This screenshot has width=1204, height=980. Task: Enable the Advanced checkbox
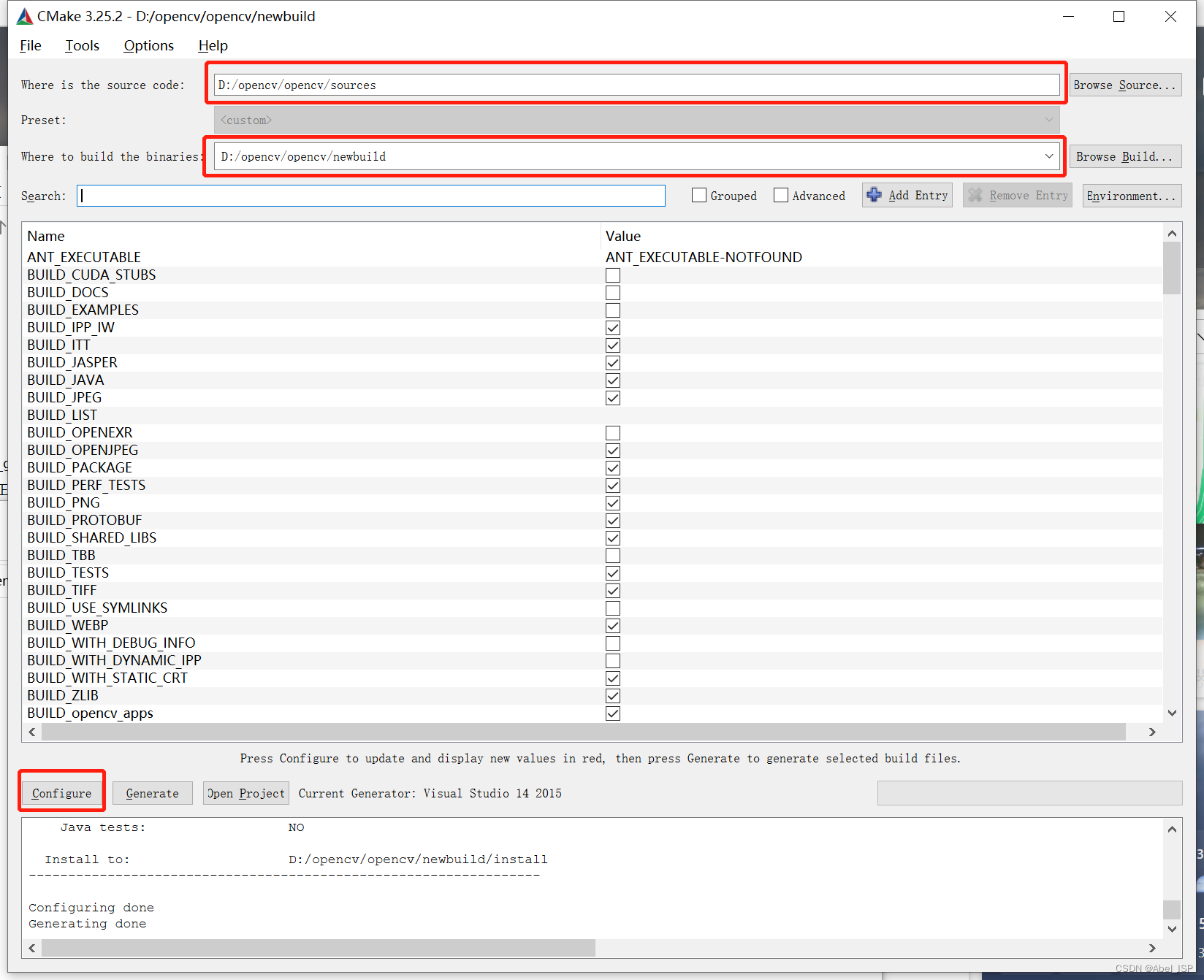[x=781, y=195]
